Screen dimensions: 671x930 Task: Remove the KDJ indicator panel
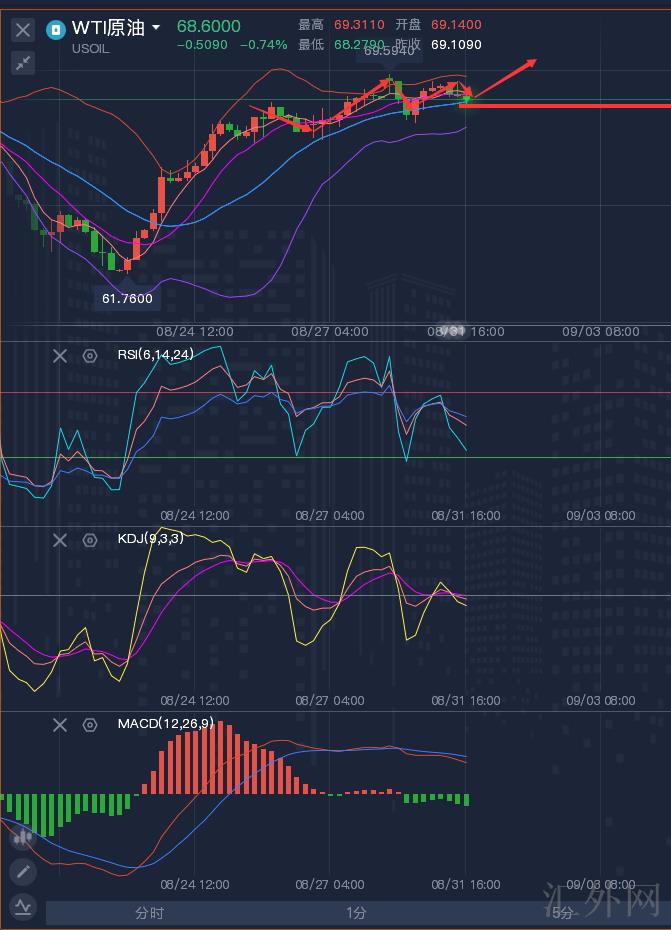pos(59,540)
